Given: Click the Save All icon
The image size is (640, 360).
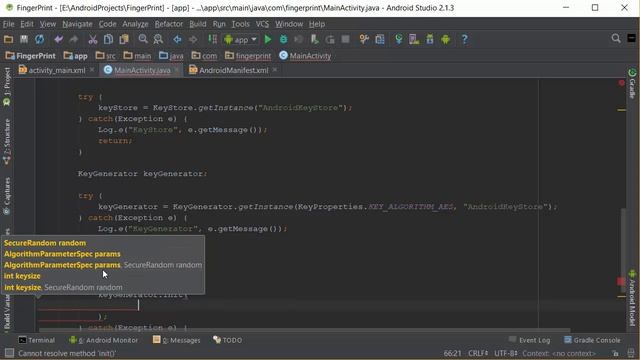Looking at the screenshot, I should (24, 39).
